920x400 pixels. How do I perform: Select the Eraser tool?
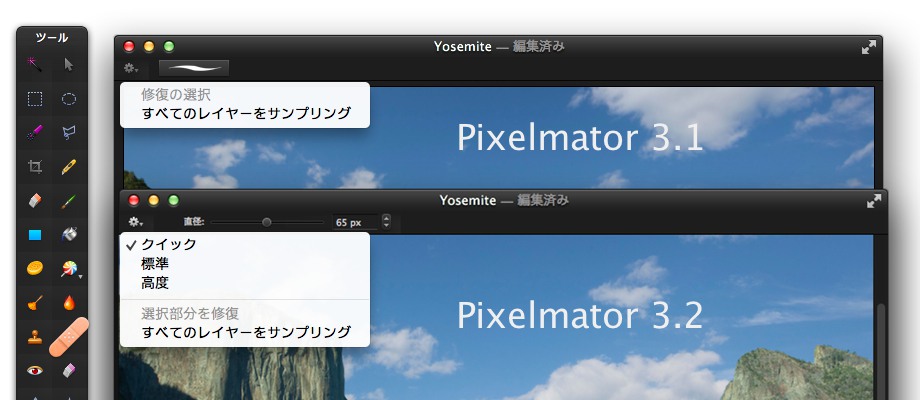coord(35,201)
